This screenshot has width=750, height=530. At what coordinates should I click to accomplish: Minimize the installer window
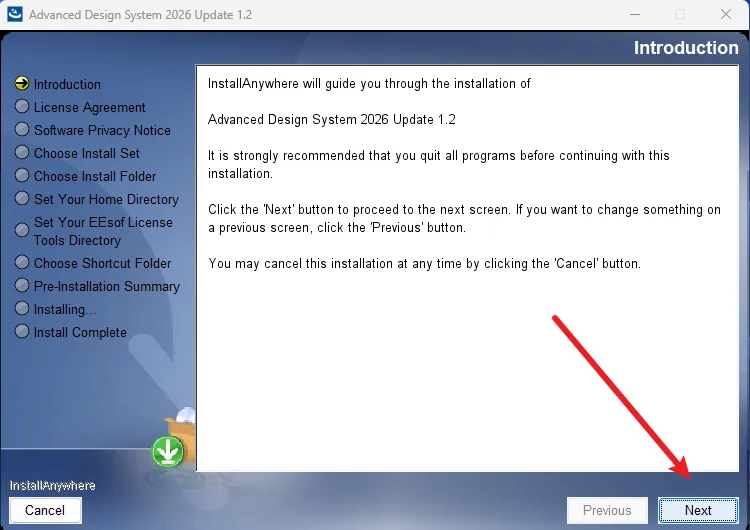[x=635, y=14]
